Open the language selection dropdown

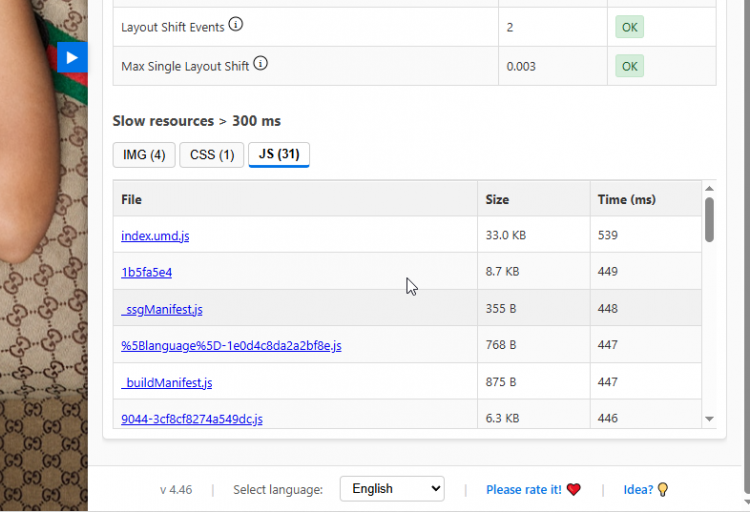pos(392,489)
